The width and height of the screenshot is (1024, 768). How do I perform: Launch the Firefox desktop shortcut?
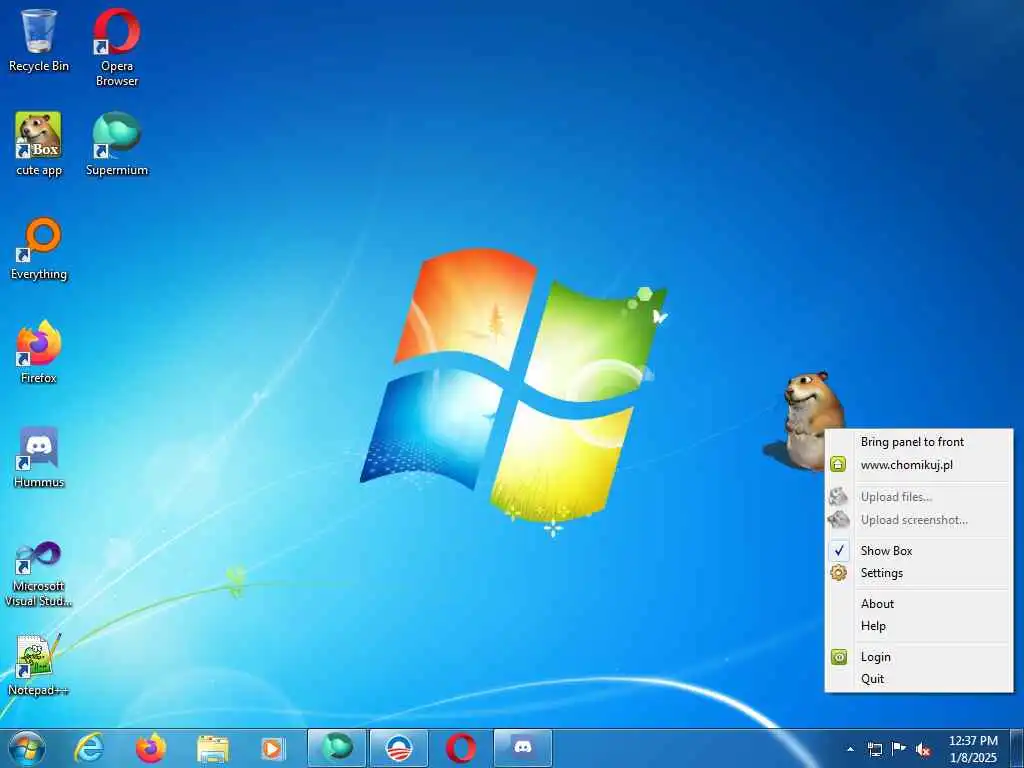pos(39,351)
